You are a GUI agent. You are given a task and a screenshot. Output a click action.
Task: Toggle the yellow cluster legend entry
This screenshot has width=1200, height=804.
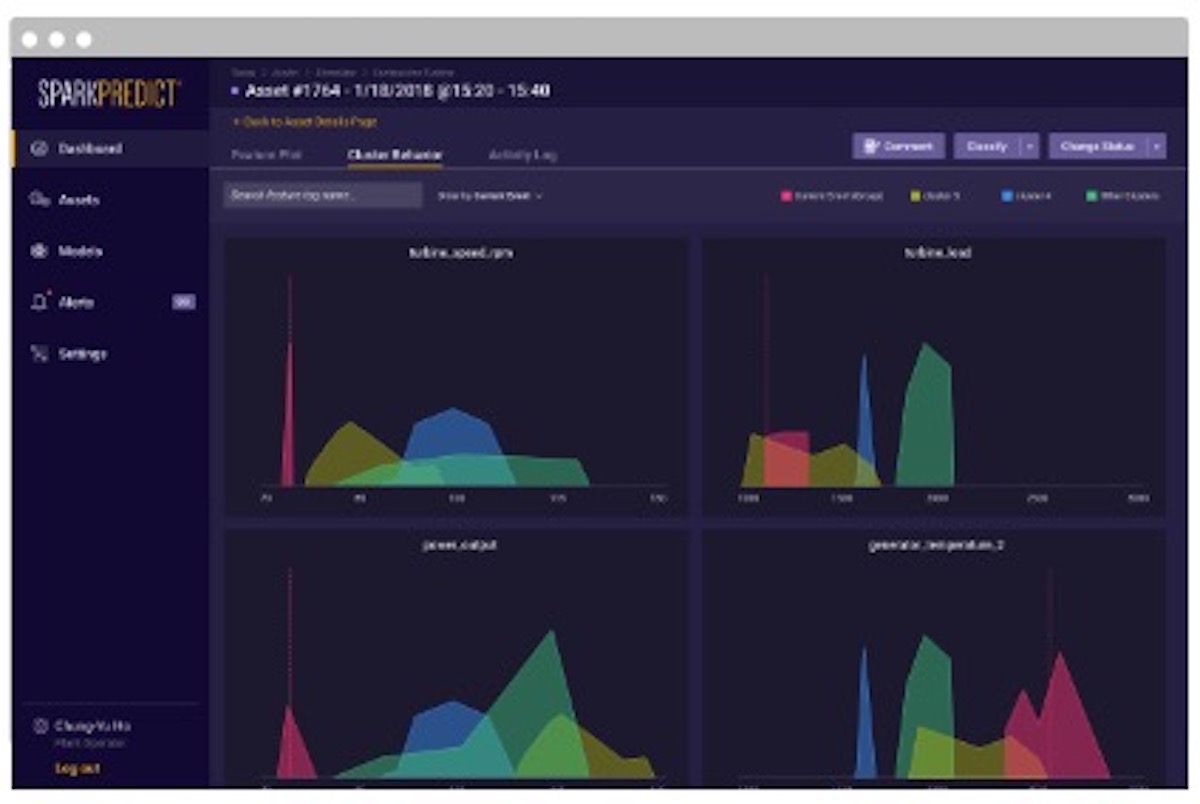(x=935, y=196)
